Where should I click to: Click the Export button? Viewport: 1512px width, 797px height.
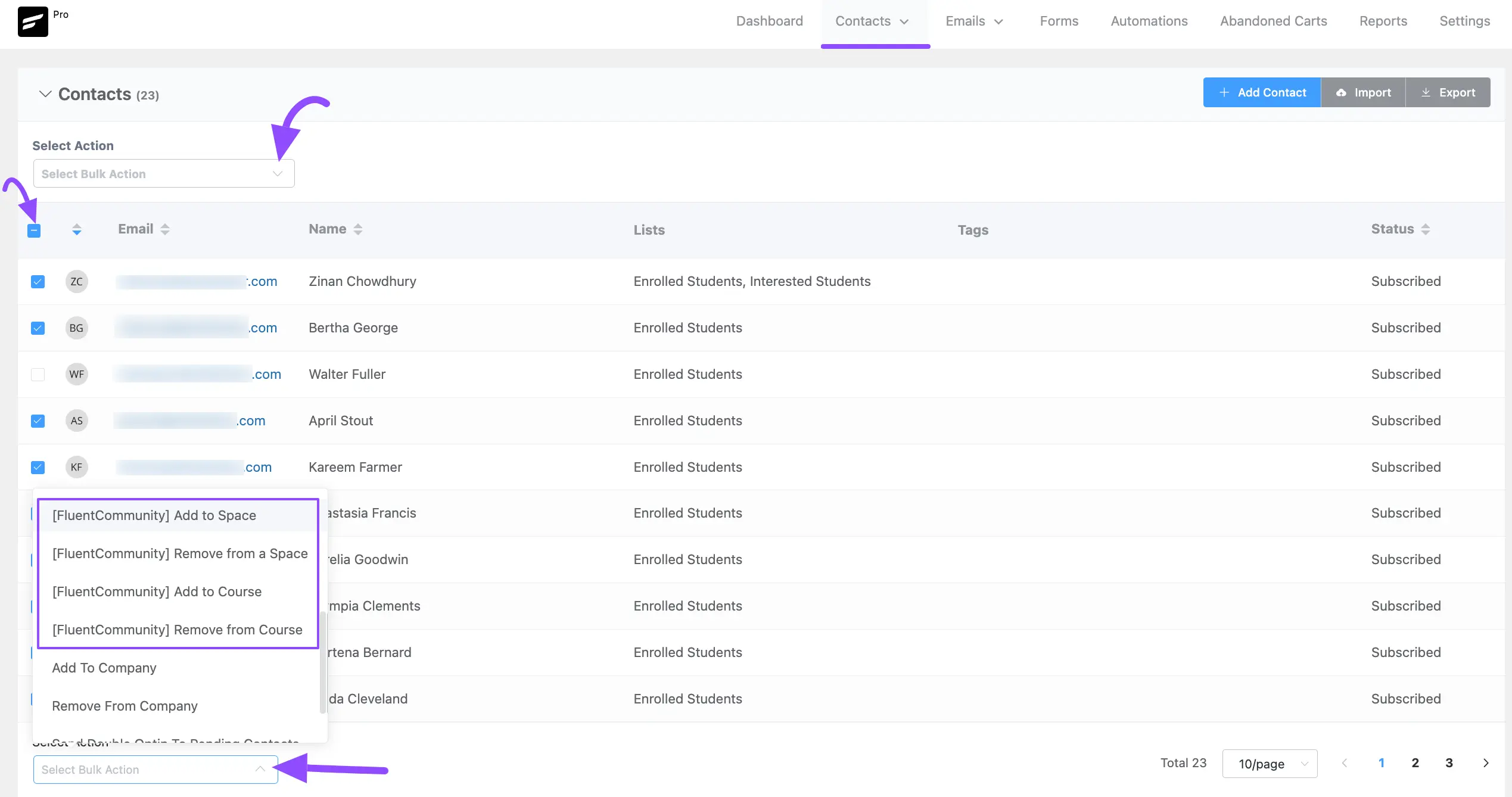(1448, 92)
